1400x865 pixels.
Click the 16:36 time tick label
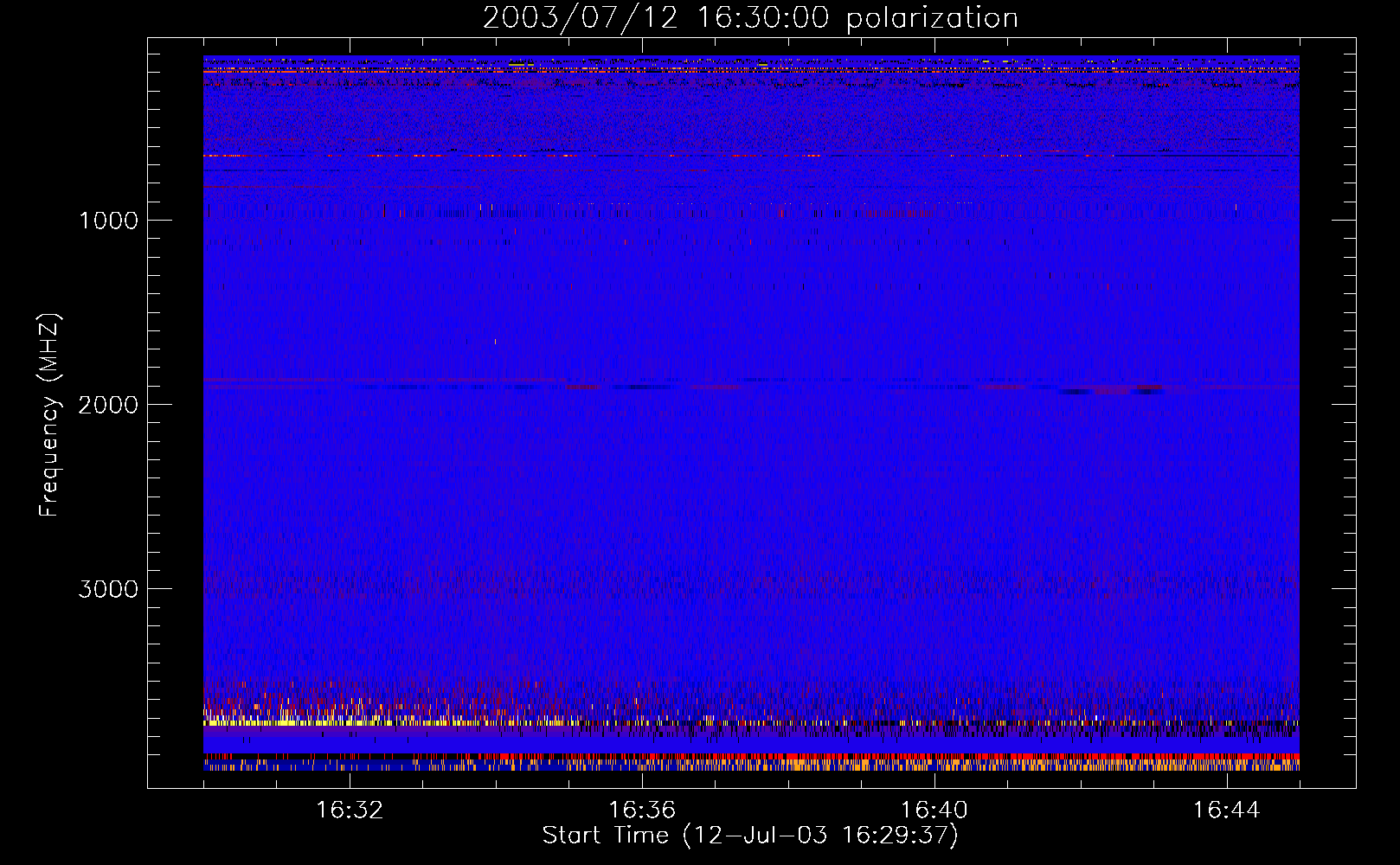[x=642, y=811]
